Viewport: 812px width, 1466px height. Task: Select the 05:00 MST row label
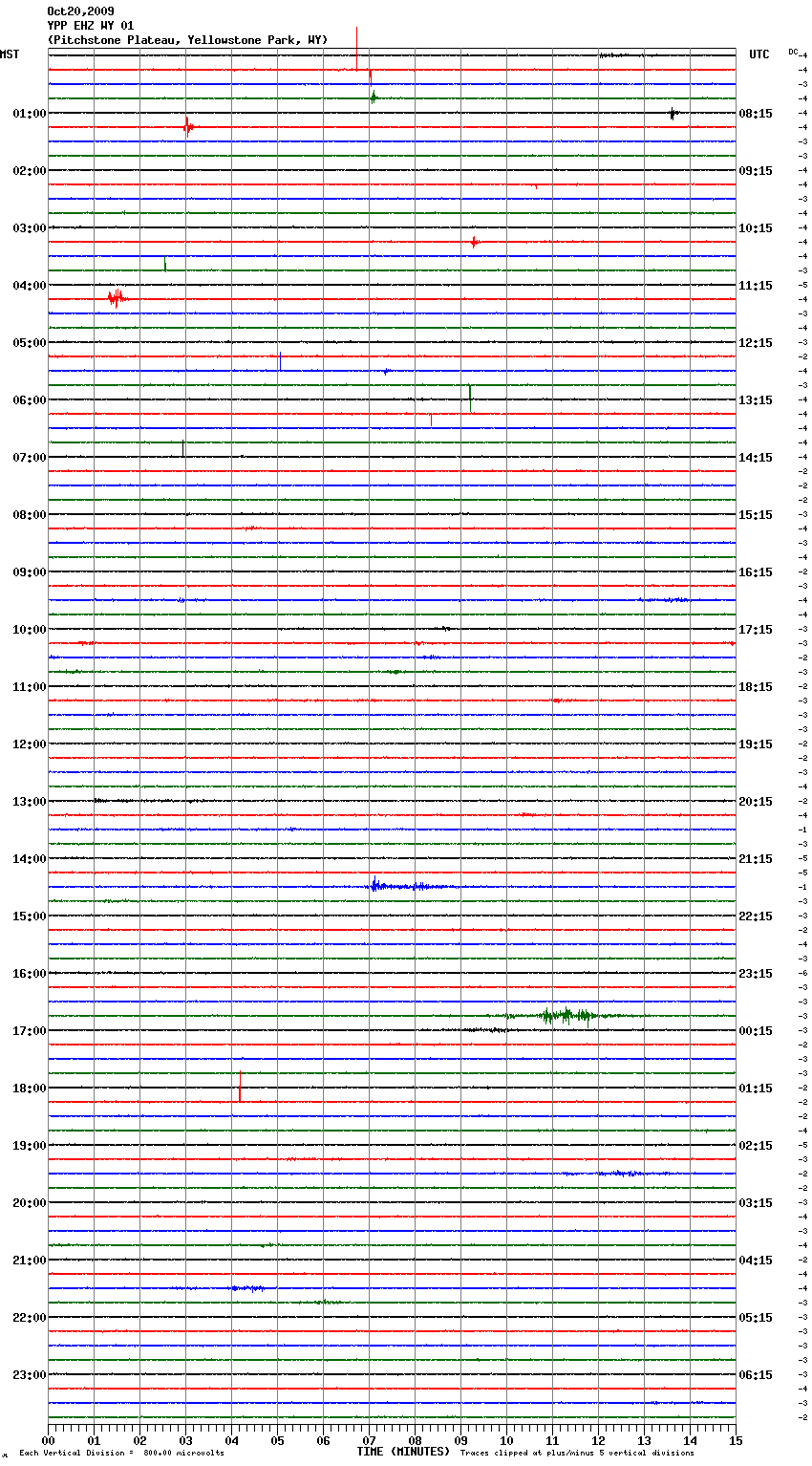pyautogui.click(x=30, y=343)
